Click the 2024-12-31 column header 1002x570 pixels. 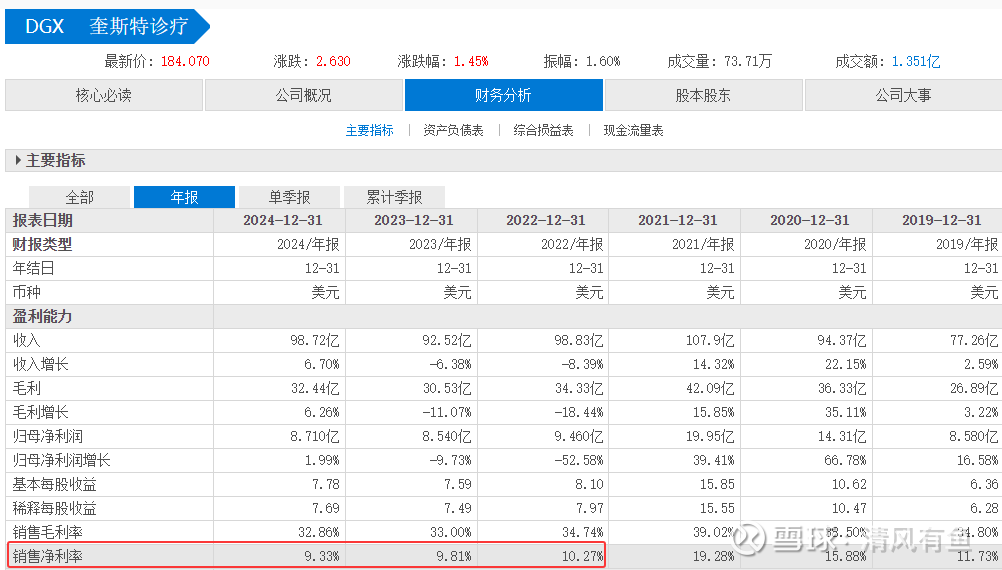pos(282,220)
